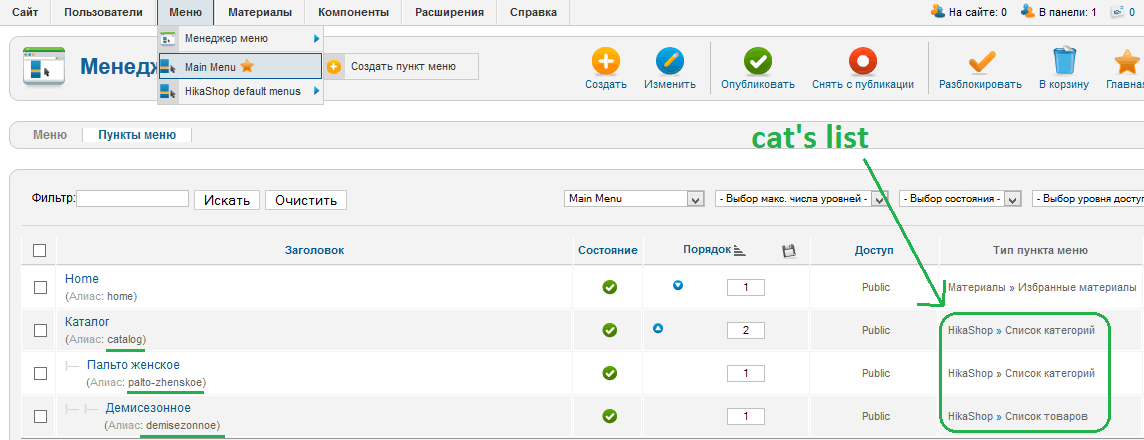Click the save order floppy disk icon

[788, 251]
